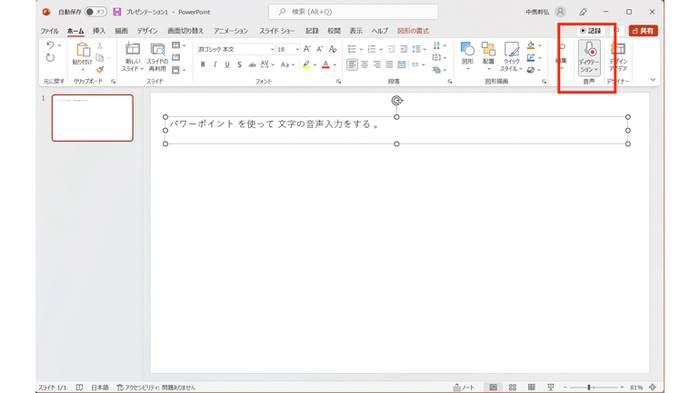Toggle Bold formatting

coord(203,65)
